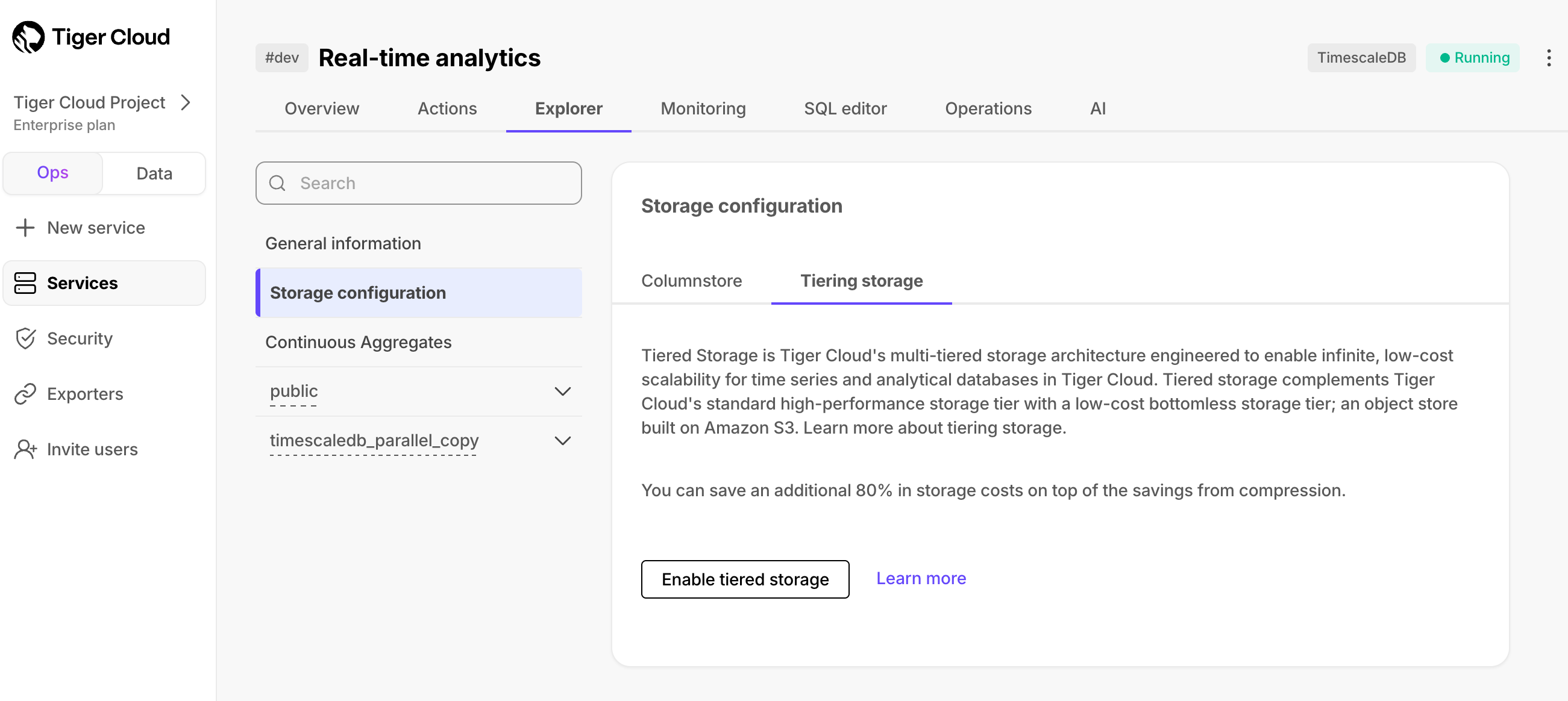Click the #dev environment tag
Image resolution: width=1568 pixels, height=701 pixels.
tap(282, 58)
